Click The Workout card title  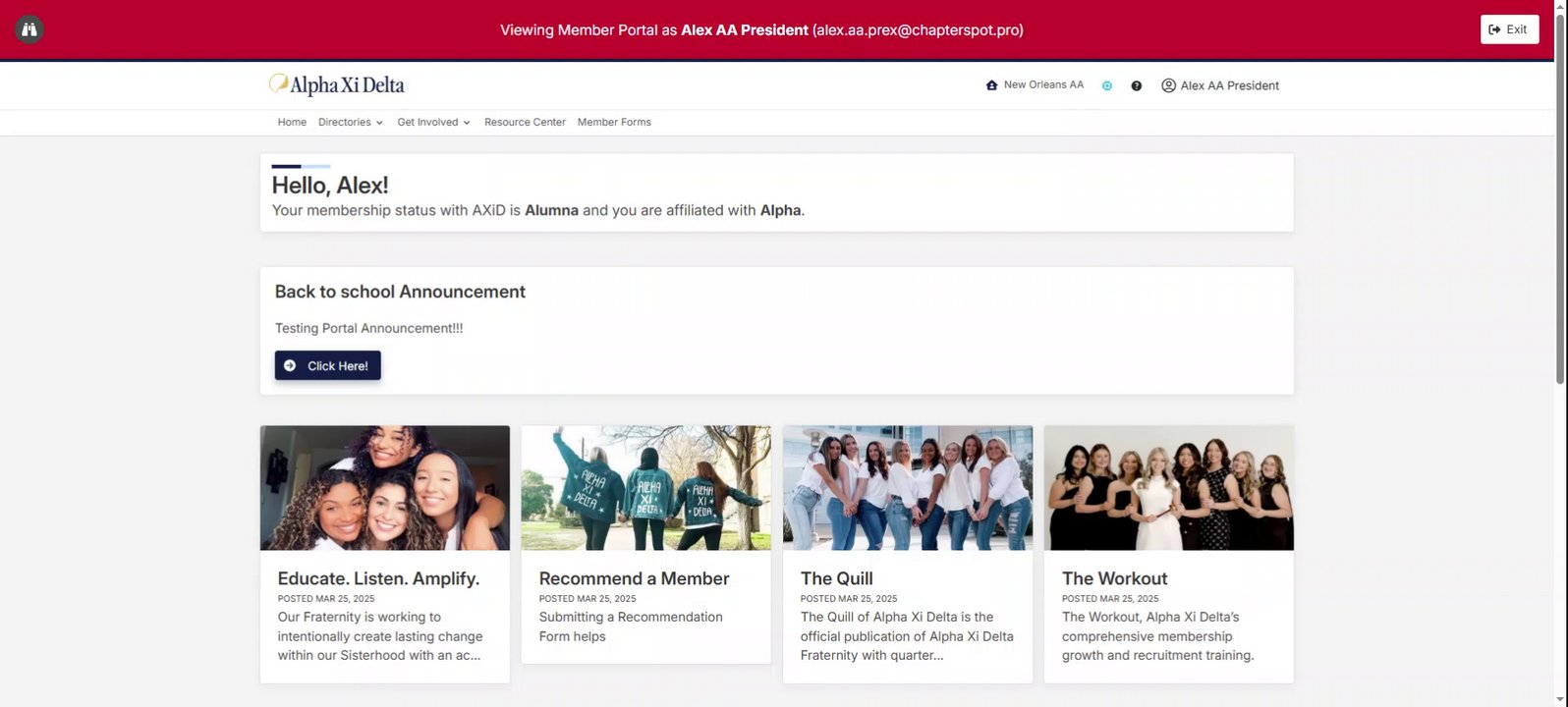(1114, 578)
